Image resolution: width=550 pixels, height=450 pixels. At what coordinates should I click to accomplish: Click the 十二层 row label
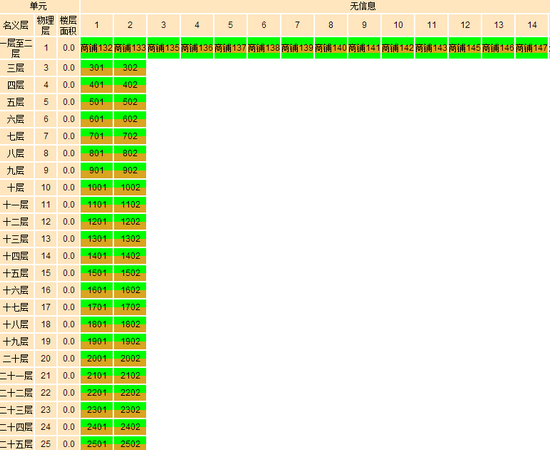click(16, 222)
